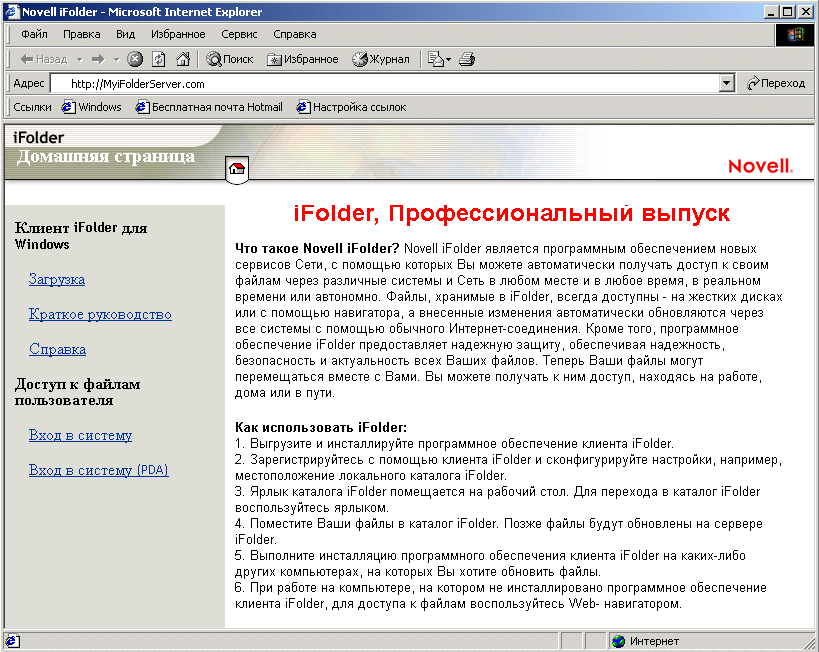The image size is (819, 652).
Task: Open Бесплатная почта Hotmail link shortcut
Action: point(209,107)
